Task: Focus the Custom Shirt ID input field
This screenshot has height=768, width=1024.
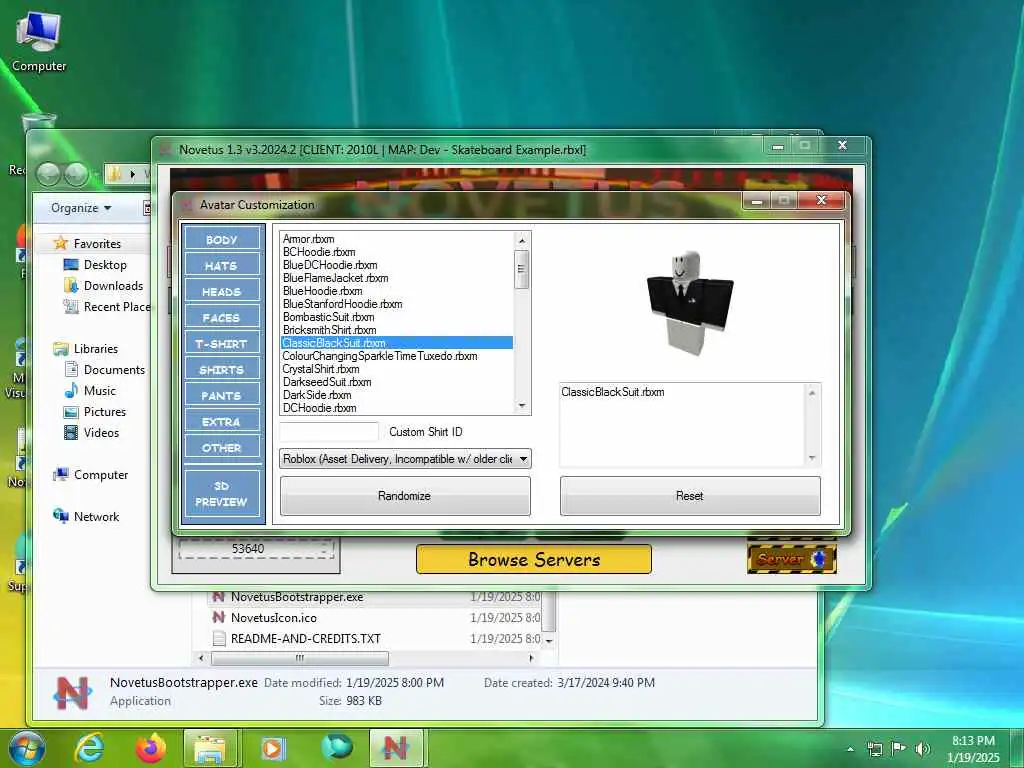Action: tap(329, 432)
